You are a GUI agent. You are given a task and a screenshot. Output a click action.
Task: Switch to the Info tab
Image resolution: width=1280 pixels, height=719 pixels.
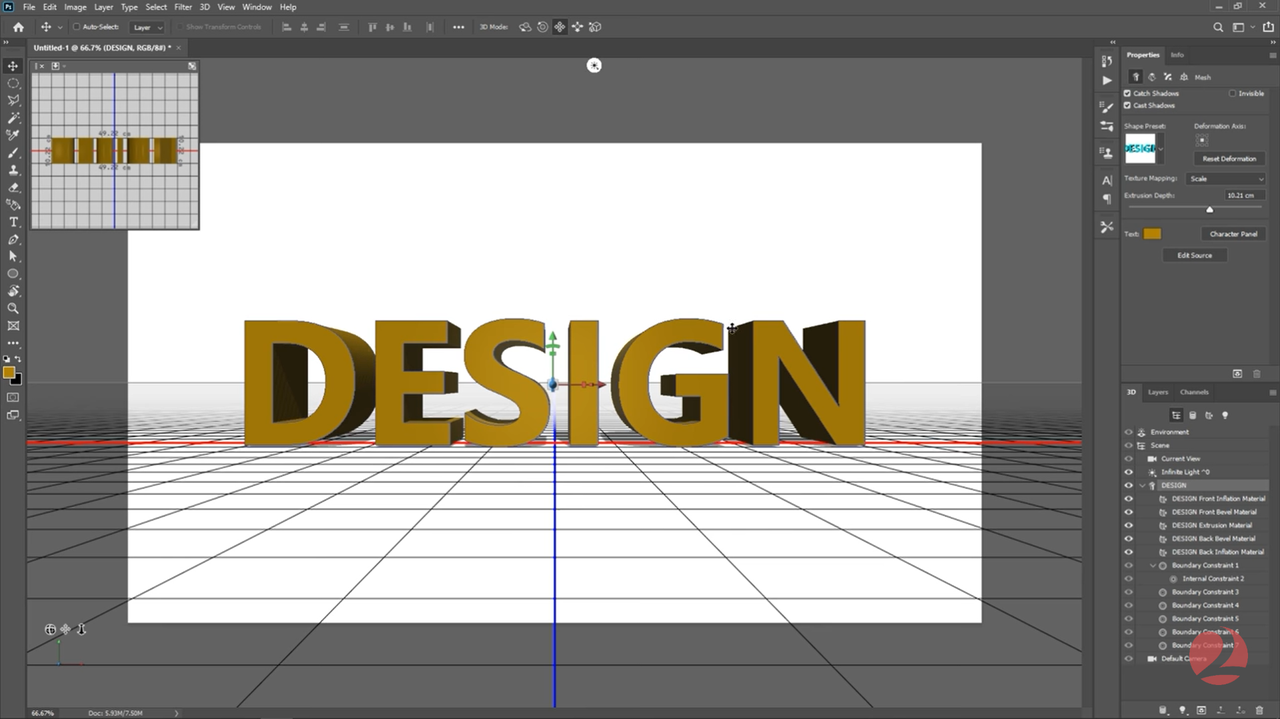click(x=1177, y=55)
